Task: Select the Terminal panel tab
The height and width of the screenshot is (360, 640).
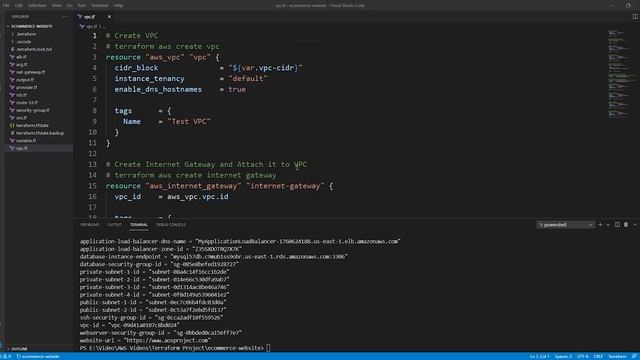Action: [139, 225]
